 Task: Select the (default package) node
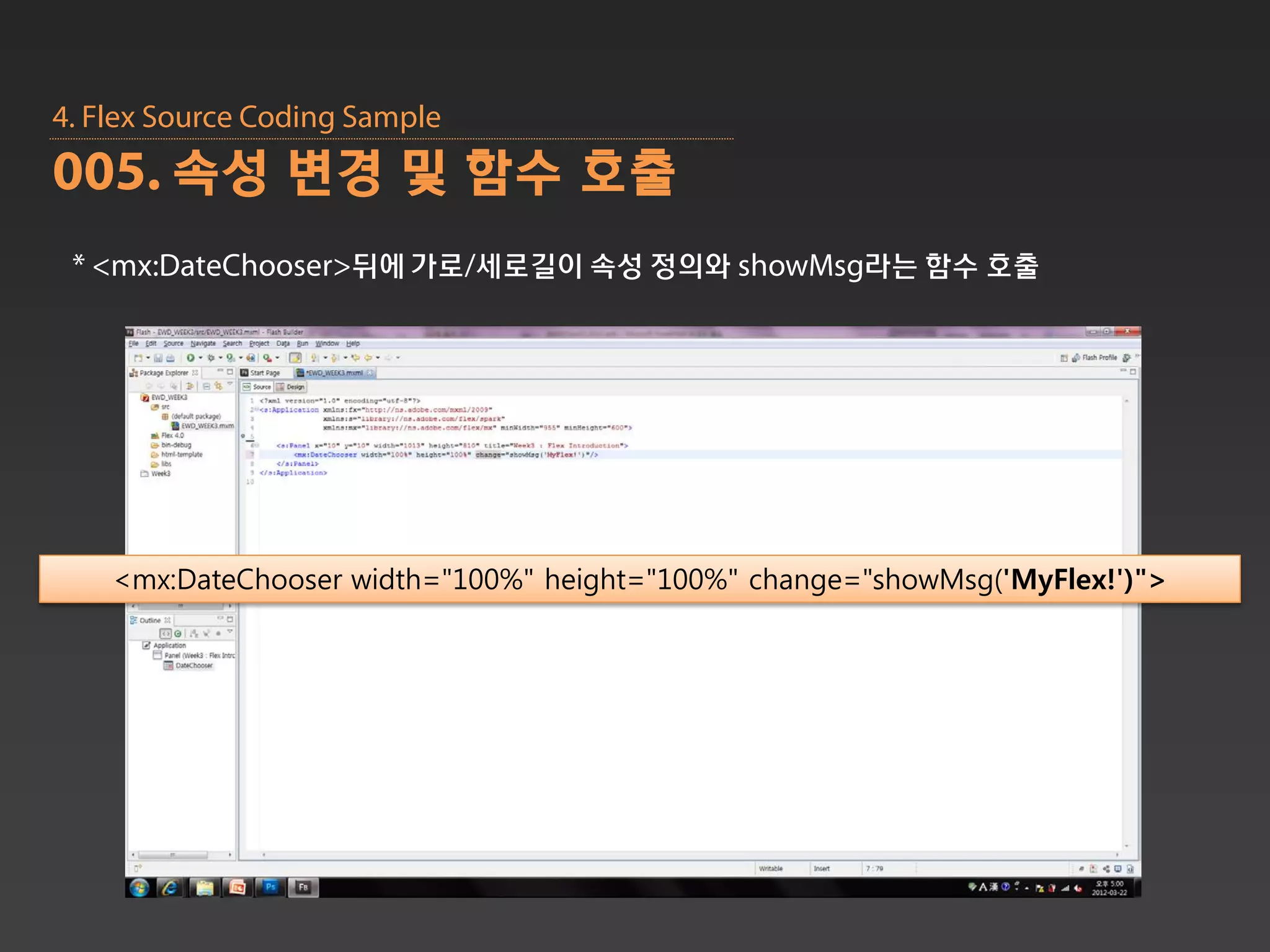pos(191,416)
